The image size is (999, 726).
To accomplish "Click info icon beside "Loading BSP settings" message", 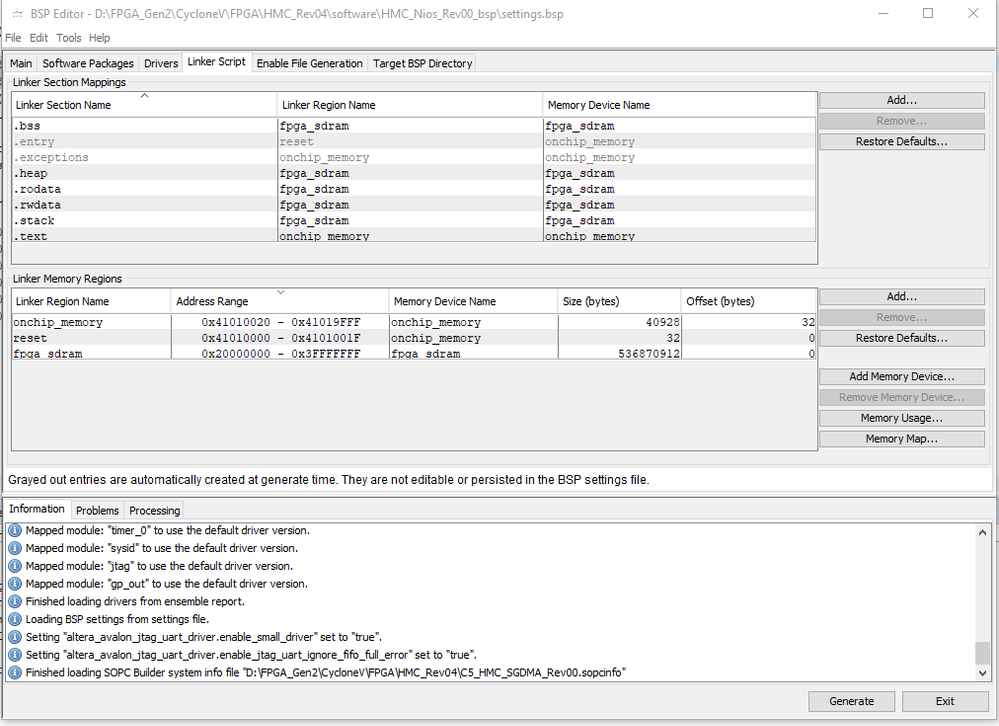I will (x=15, y=619).
